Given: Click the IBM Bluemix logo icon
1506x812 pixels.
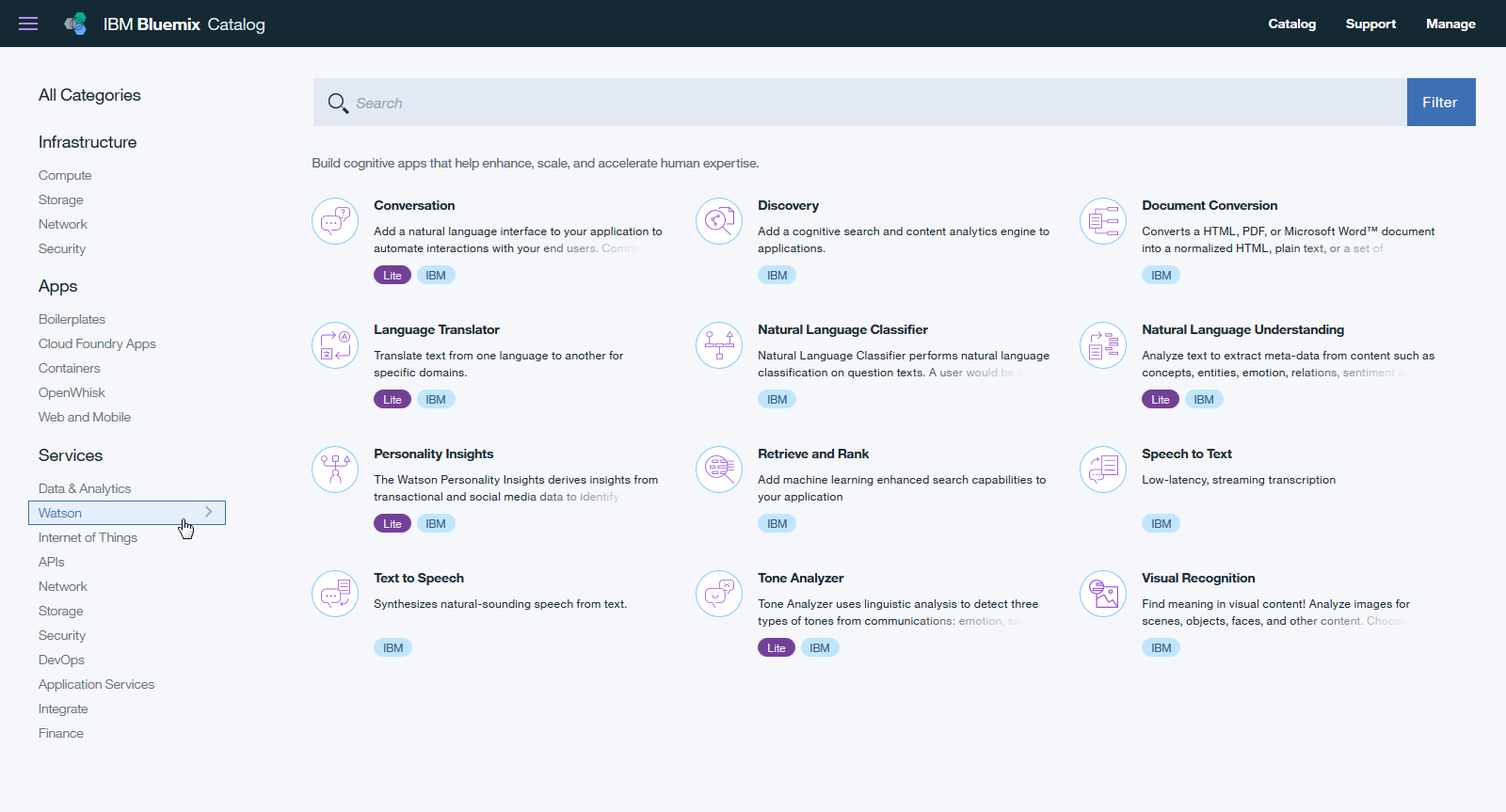Looking at the screenshot, I should [x=75, y=24].
